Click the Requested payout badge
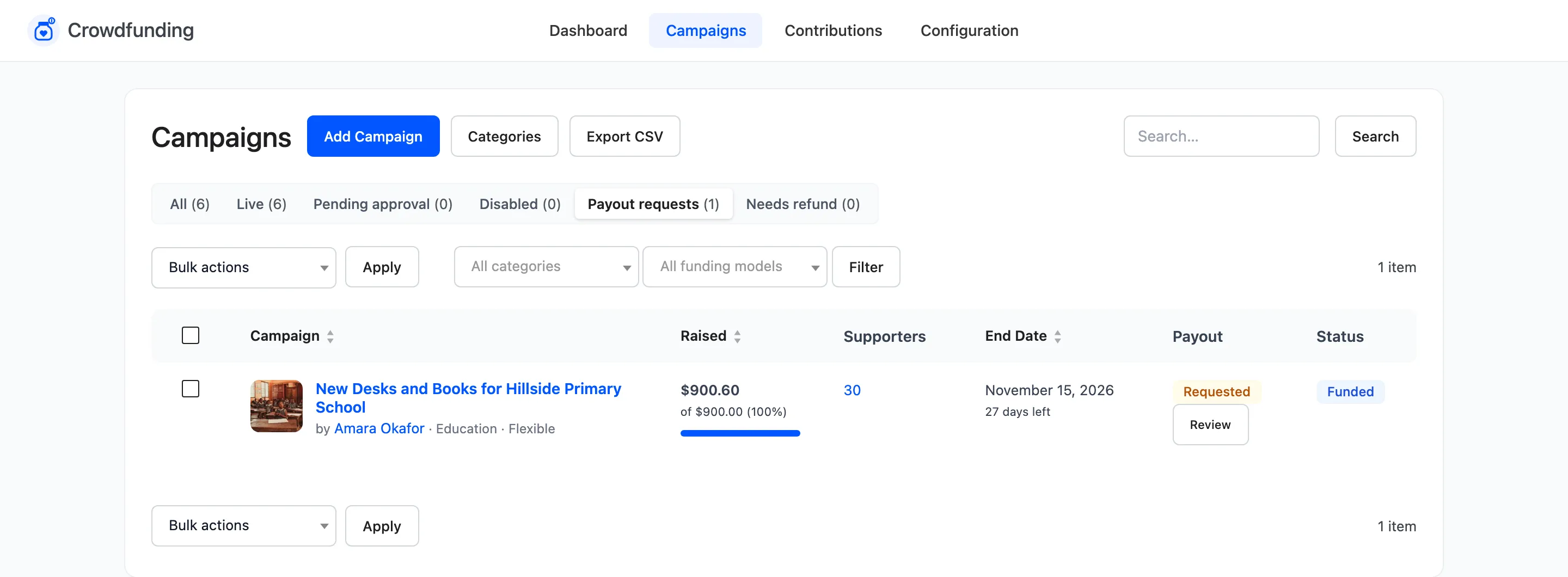1568x577 pixels. click(1216, 391)
